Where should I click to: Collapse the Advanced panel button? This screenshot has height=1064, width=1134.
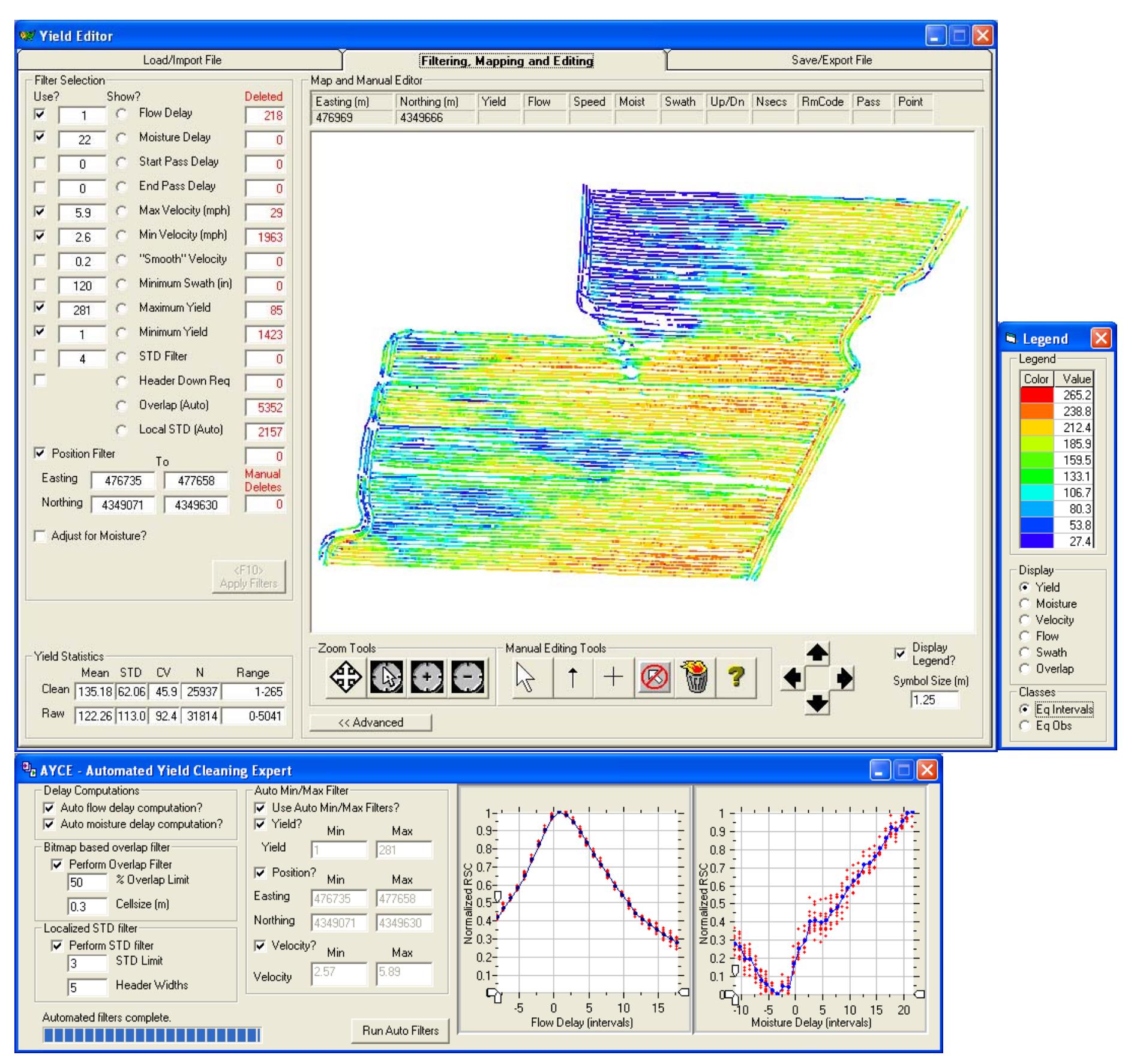point(371,723)
